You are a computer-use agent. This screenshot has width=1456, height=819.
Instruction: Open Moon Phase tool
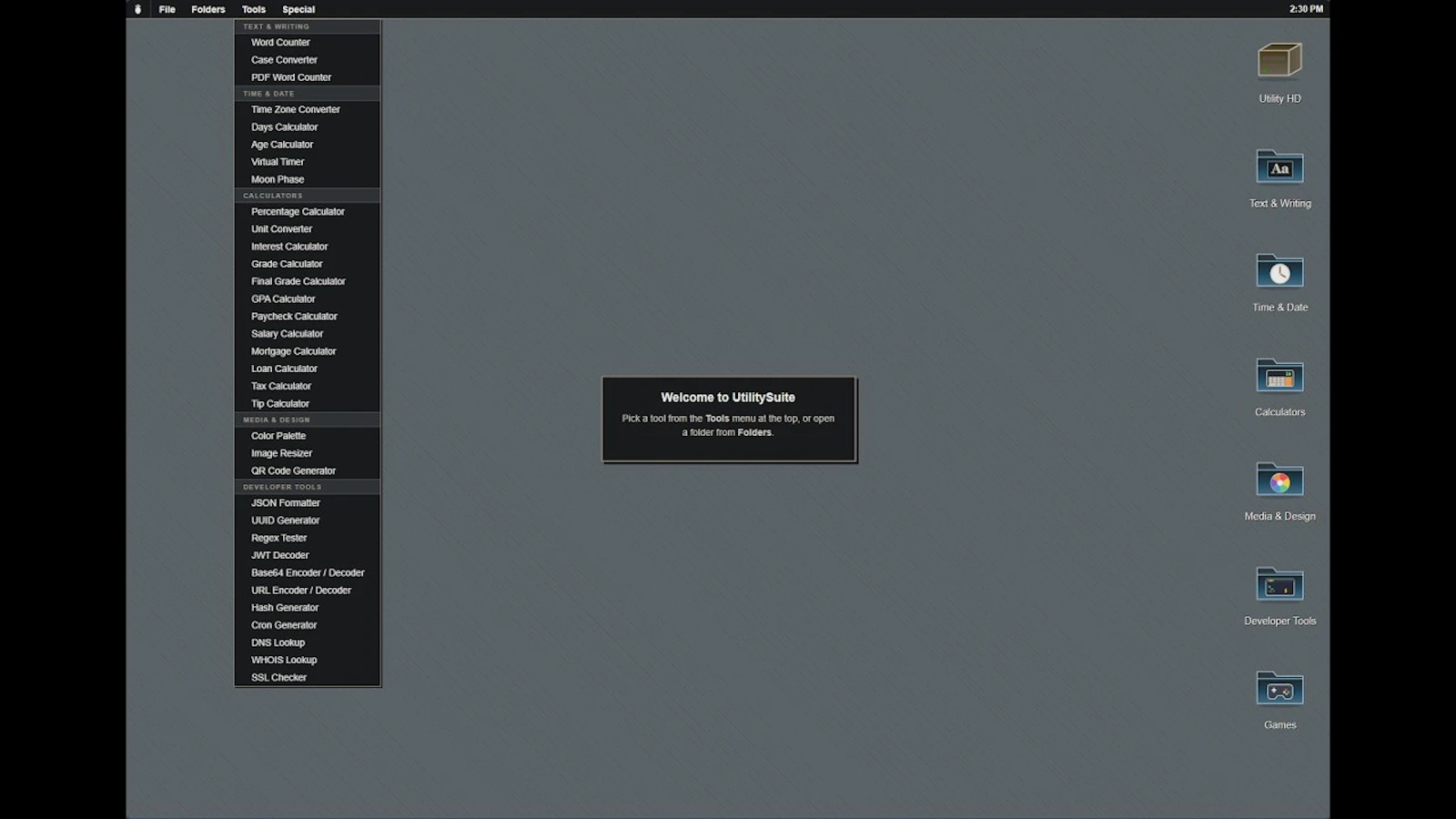click(308, 179)
